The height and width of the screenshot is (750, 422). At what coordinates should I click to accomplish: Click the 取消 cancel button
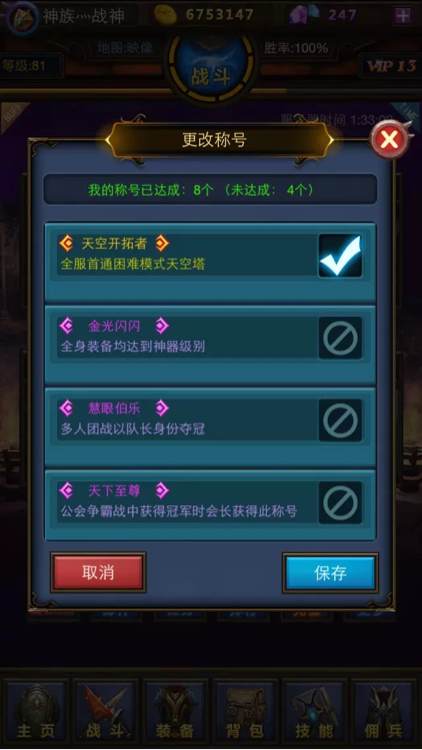coord(98,573)
